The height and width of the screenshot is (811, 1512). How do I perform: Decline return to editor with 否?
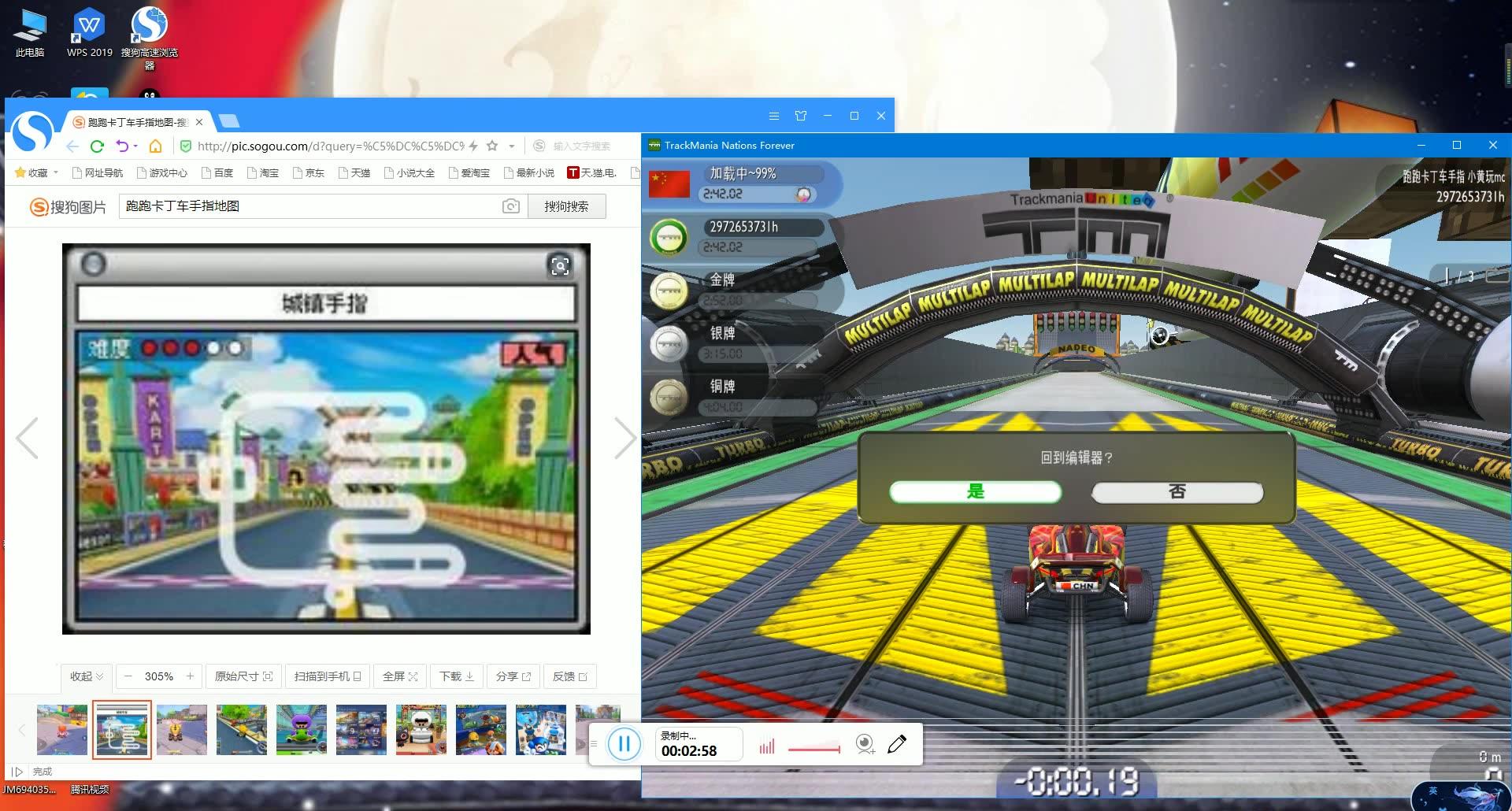(1177, 492)
